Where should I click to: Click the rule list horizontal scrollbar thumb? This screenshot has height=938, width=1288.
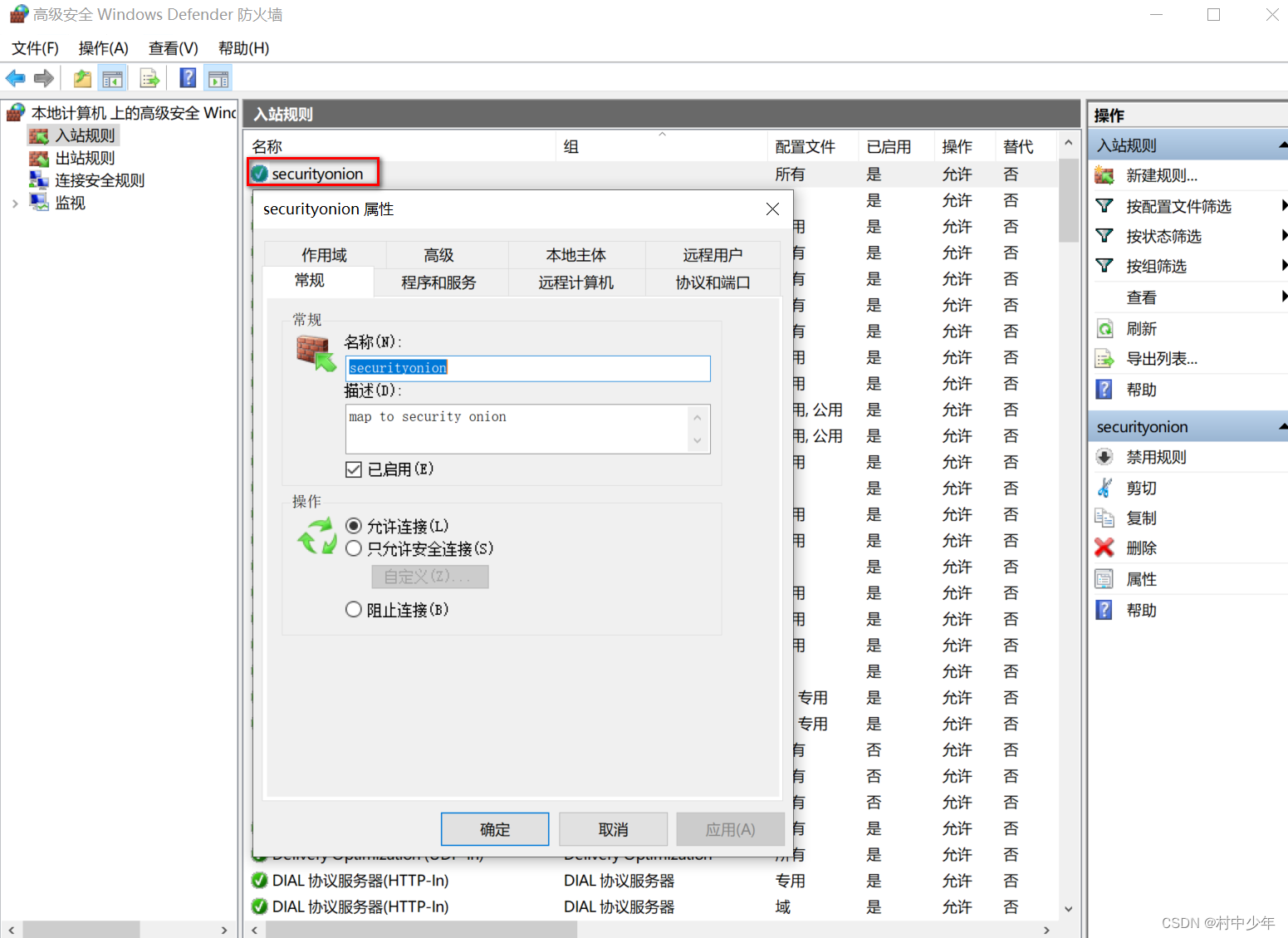[420, 930]
